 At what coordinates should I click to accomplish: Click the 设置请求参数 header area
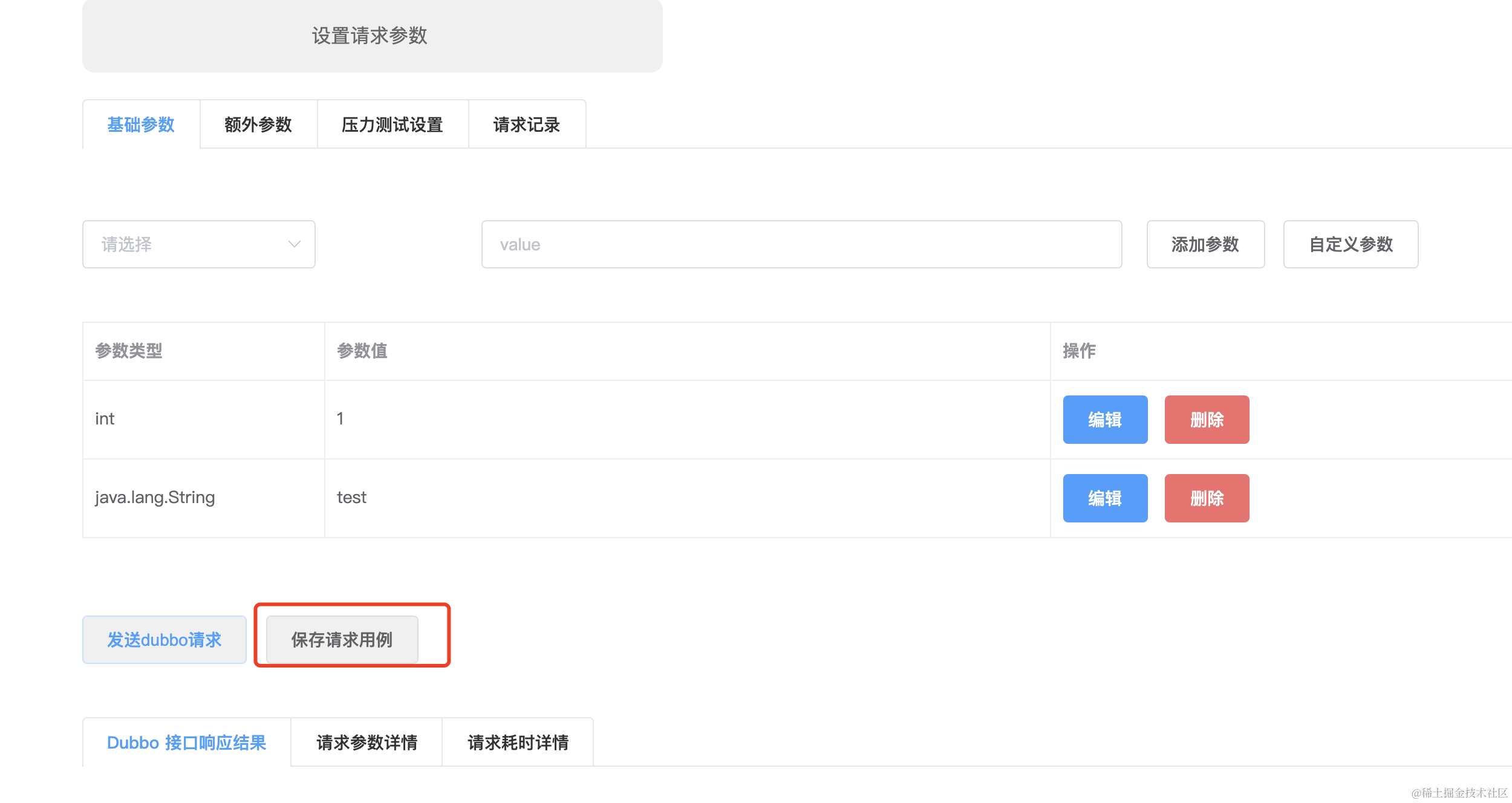[x=371, y=36]
